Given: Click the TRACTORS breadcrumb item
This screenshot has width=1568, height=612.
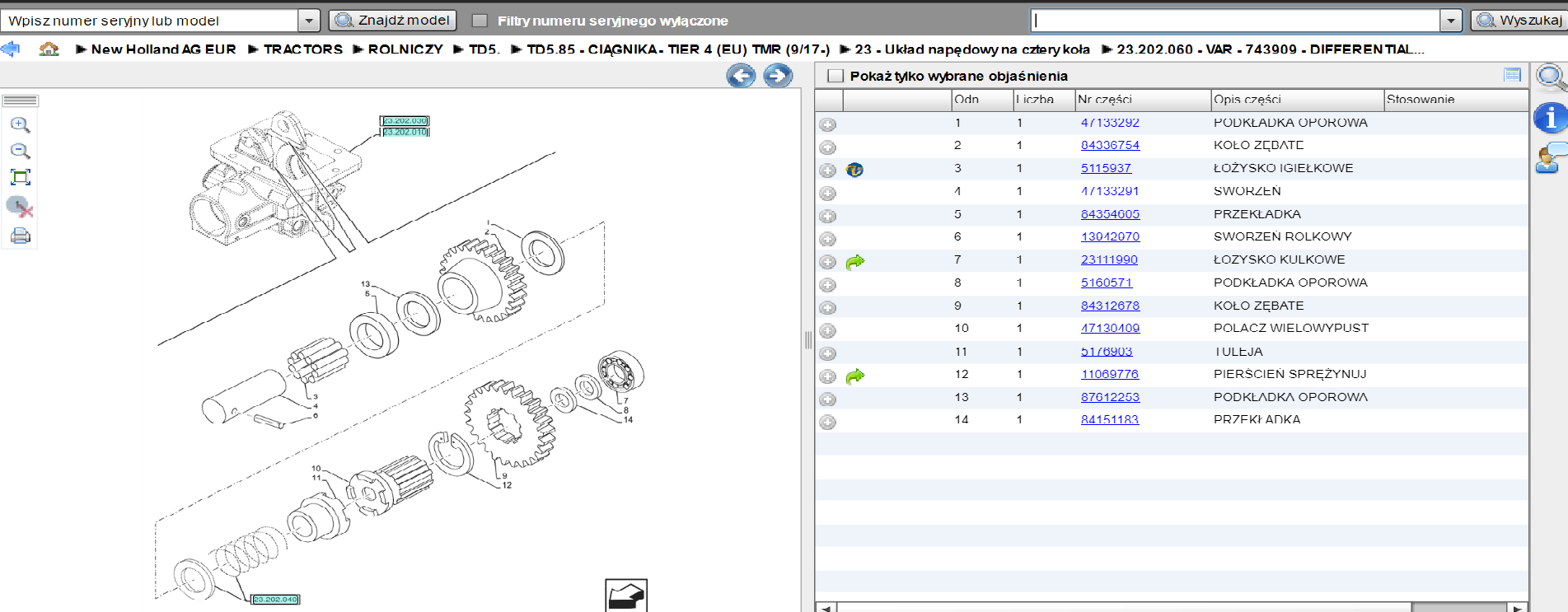Looking at the screenshot, I should tap(302, 49).
